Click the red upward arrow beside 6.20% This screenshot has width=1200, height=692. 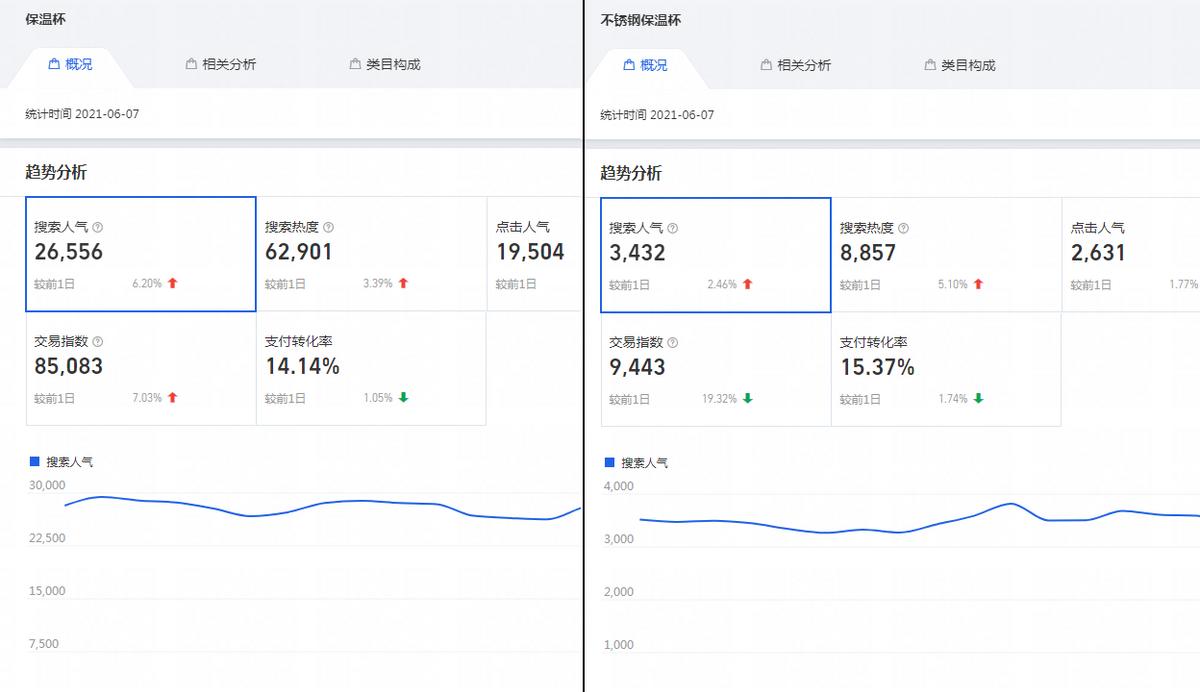pyautogui.click(x=172, y=283)
